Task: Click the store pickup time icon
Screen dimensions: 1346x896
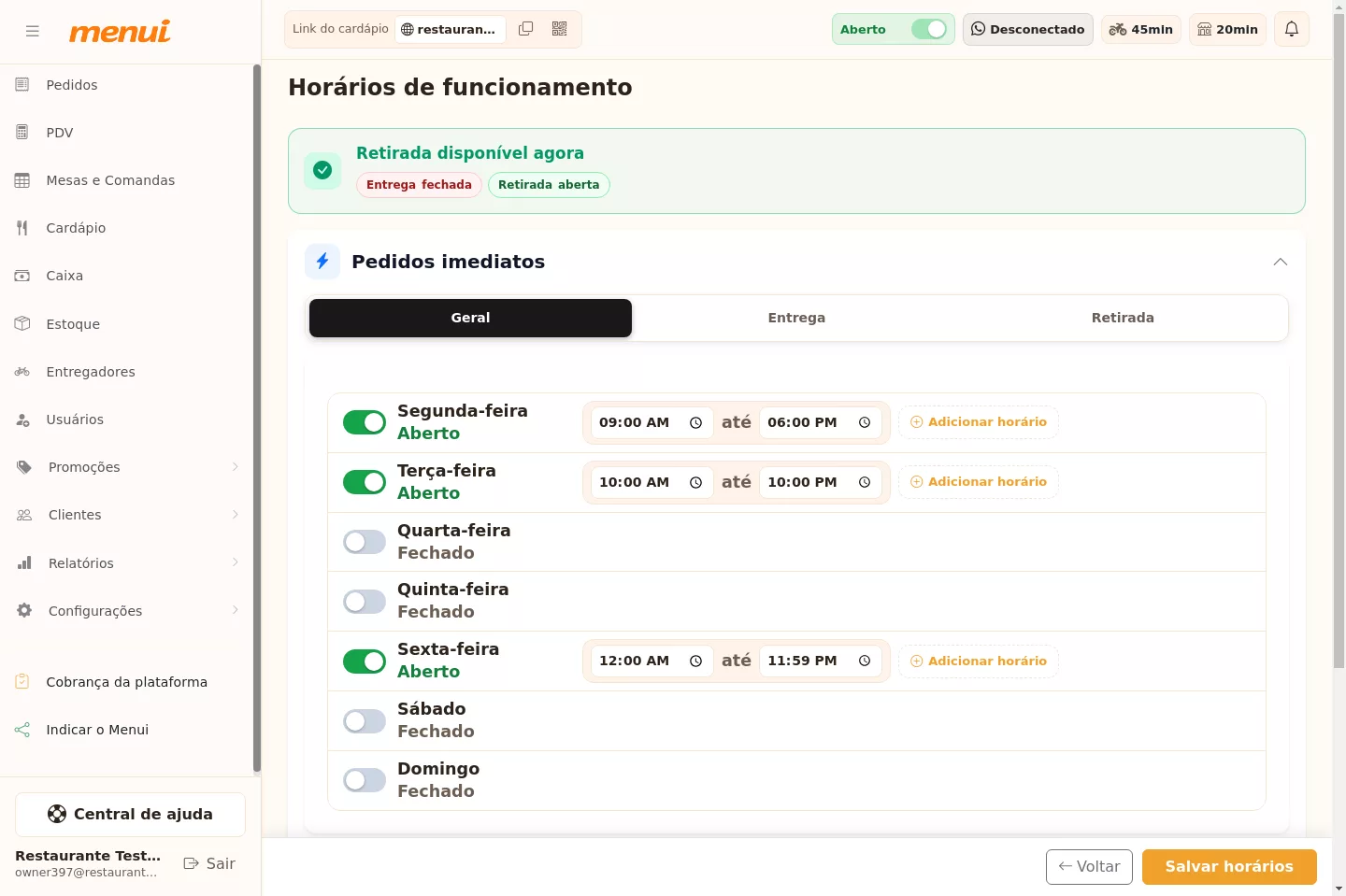Action: tap(1205, 30)
